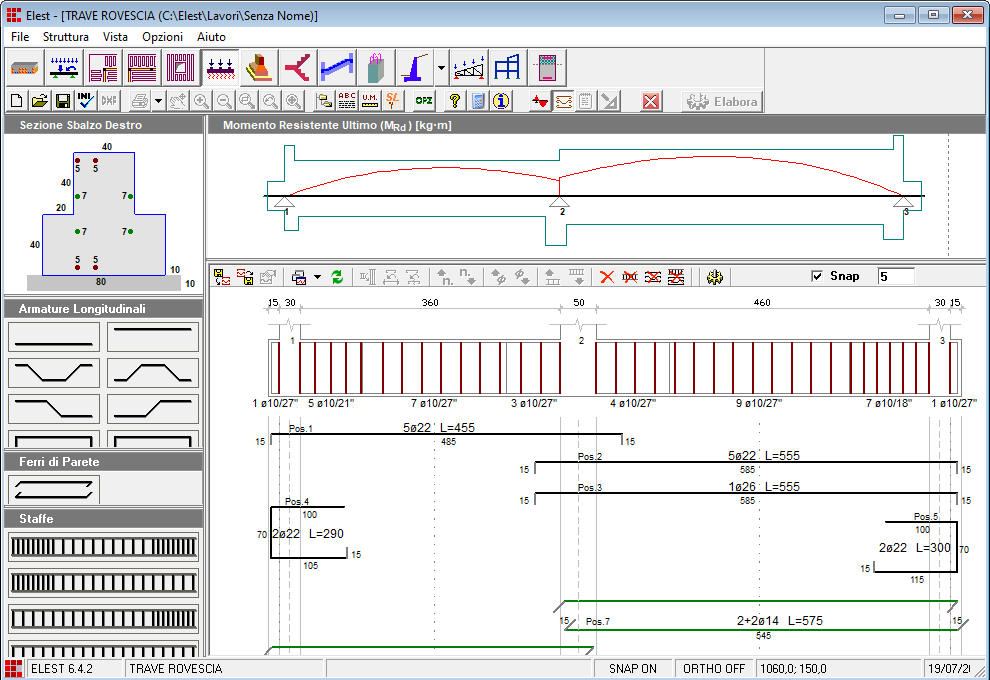Open the truss structure module
Screen dimensions: 990x680
470,67
